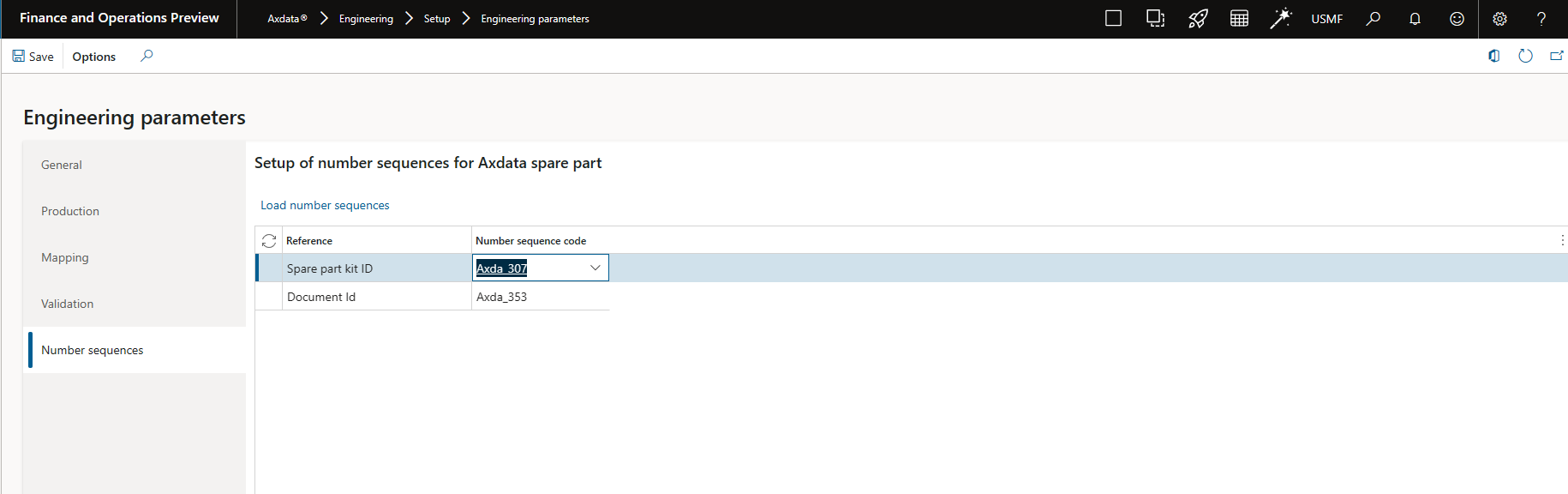This screenshot has width=1568, height=494.
Task: Click the rocket icon in header
Action: (1197, 18)
